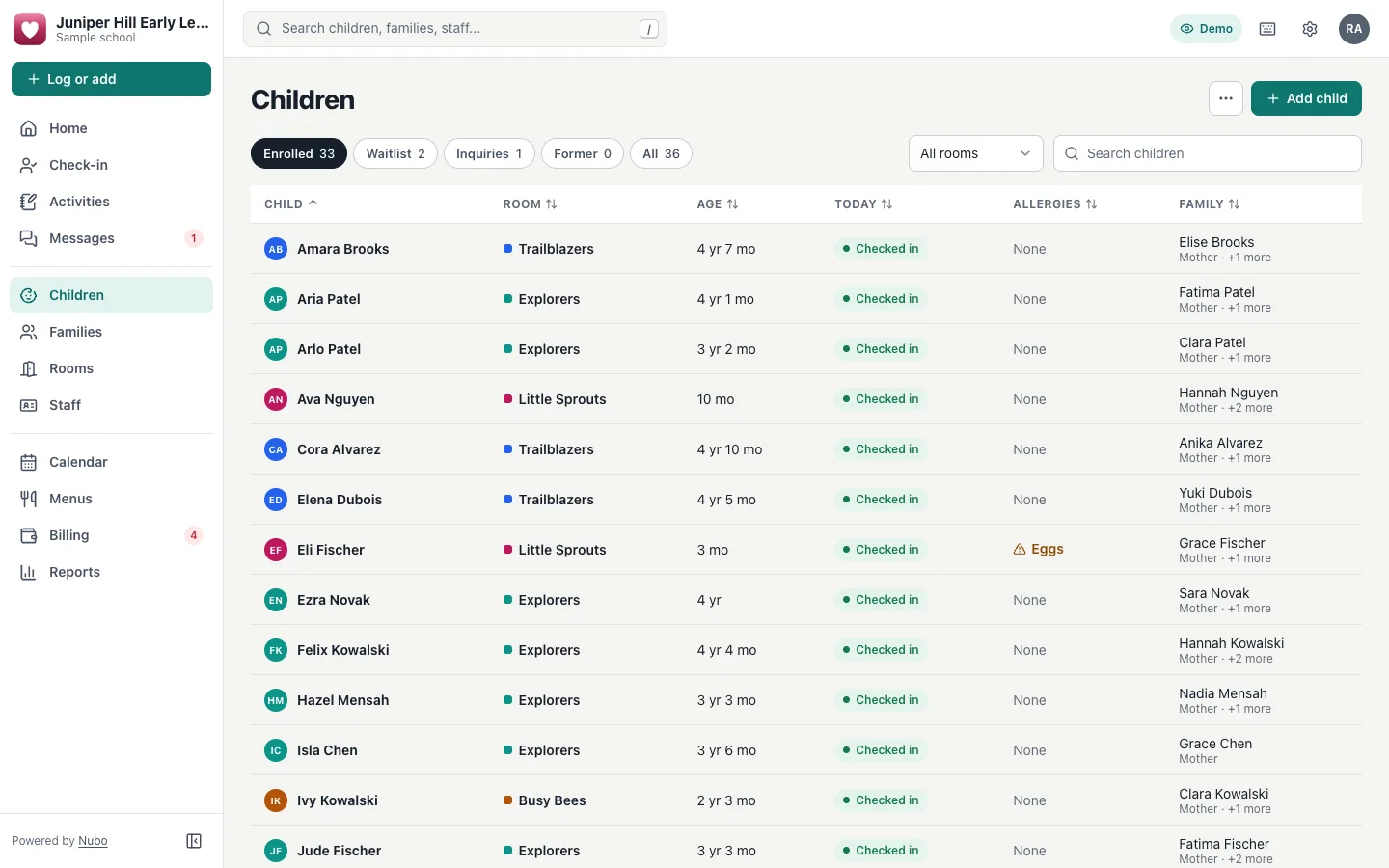Collapse the sidebar with the panel icon
Screen dimensions: 1389x868
pos(194,841)
